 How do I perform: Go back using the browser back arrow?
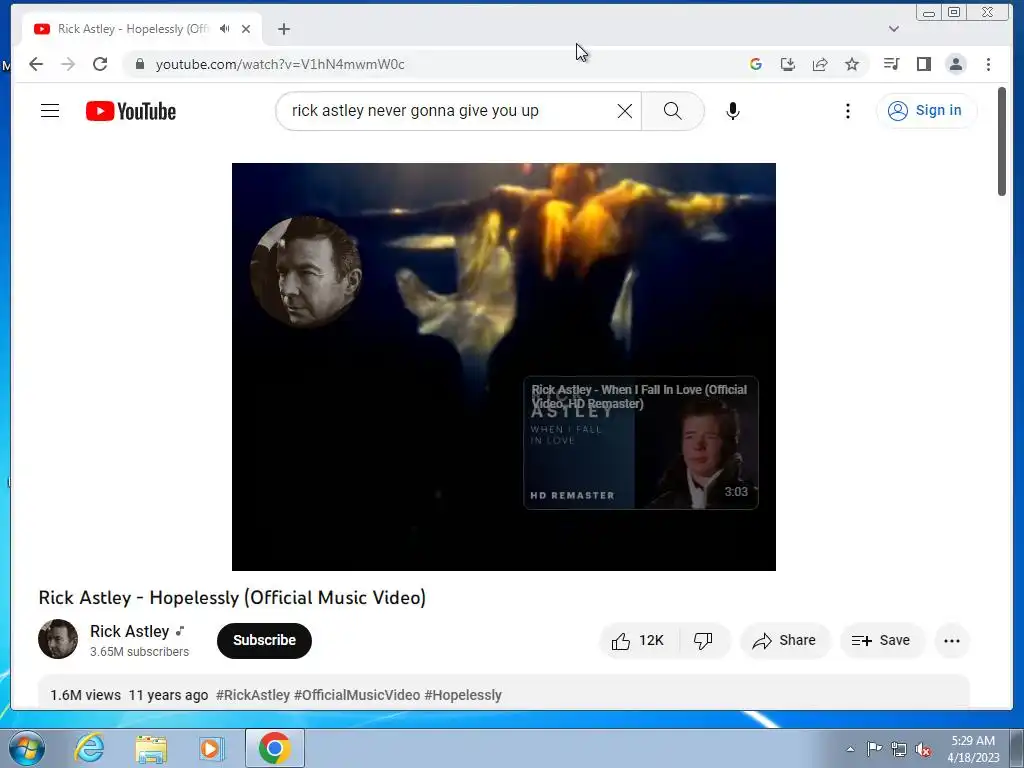click(x=36, y=64)
